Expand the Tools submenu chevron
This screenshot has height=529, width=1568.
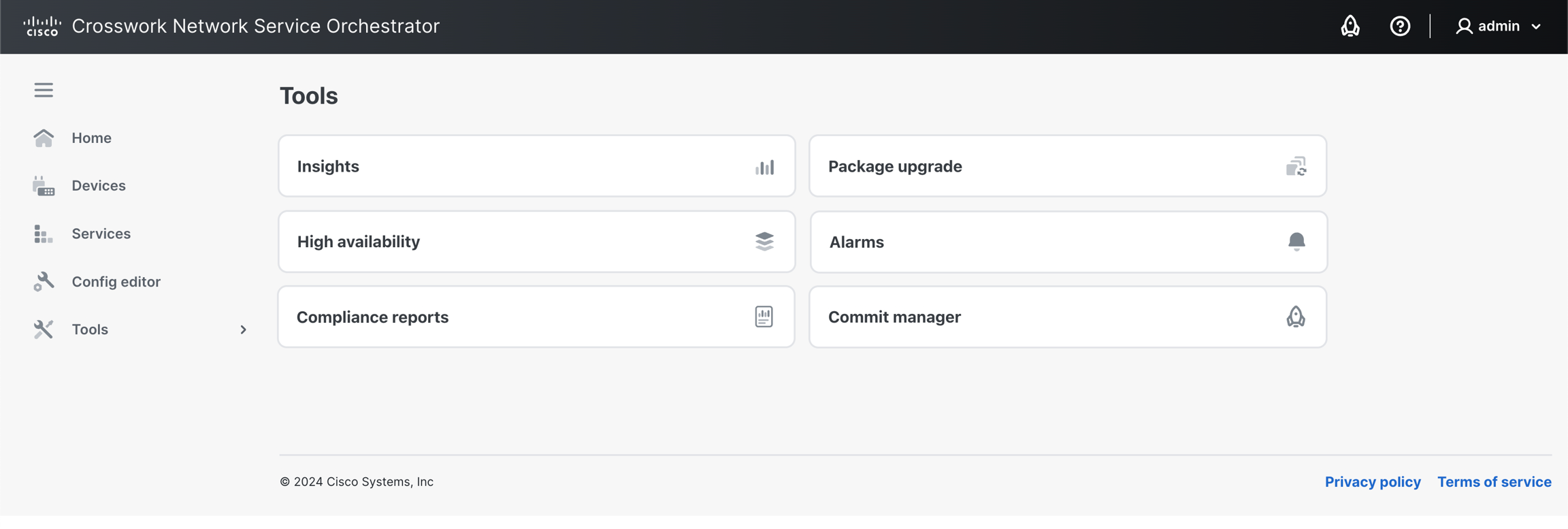(x=243, y=330)
